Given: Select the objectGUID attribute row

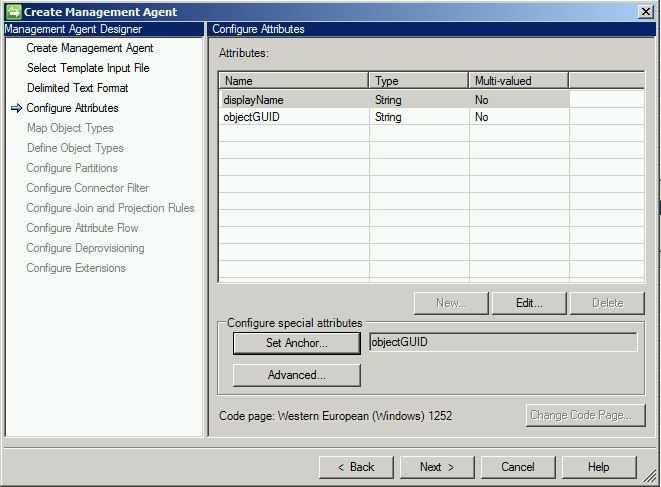Looking at the screenshot, I should 394,117.
